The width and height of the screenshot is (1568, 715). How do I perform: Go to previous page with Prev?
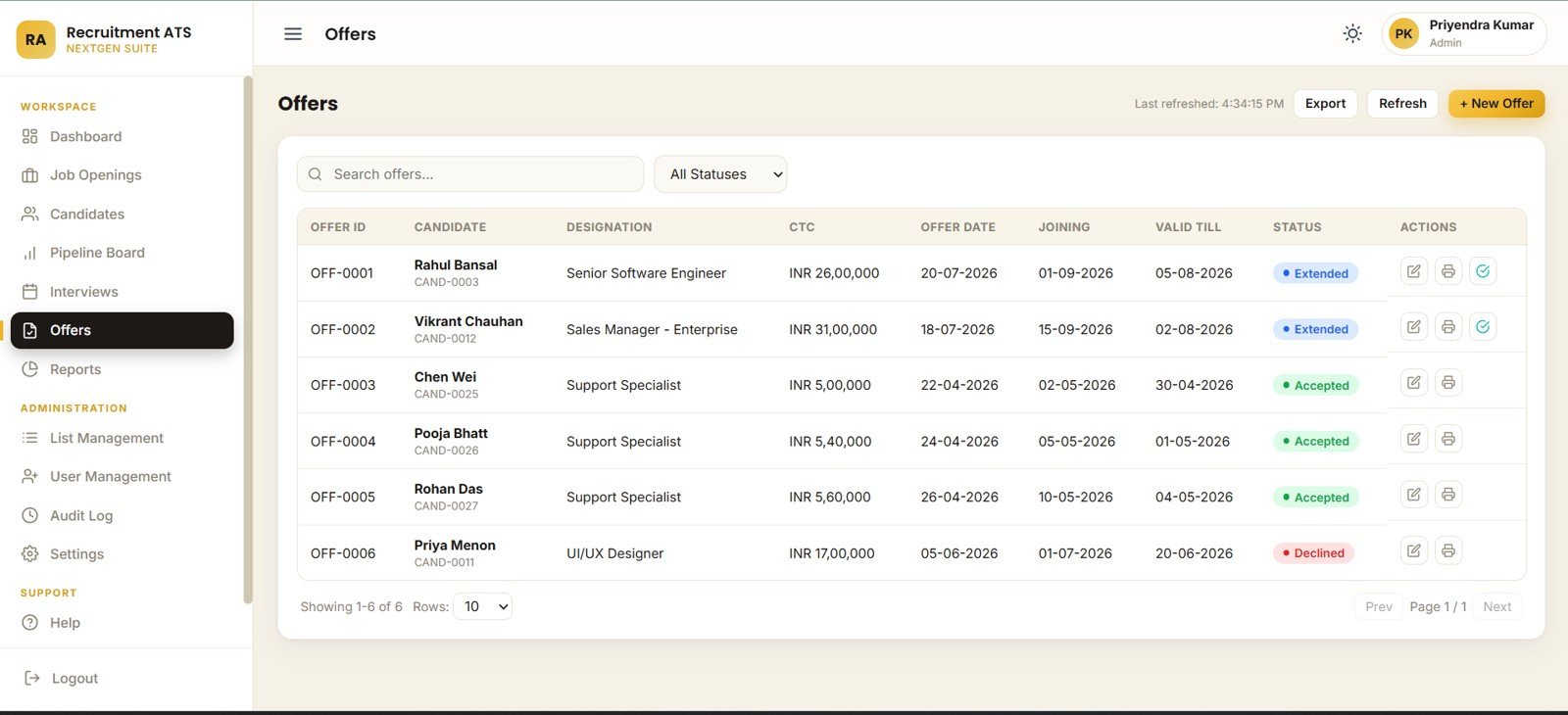(x=1379, y=606)
